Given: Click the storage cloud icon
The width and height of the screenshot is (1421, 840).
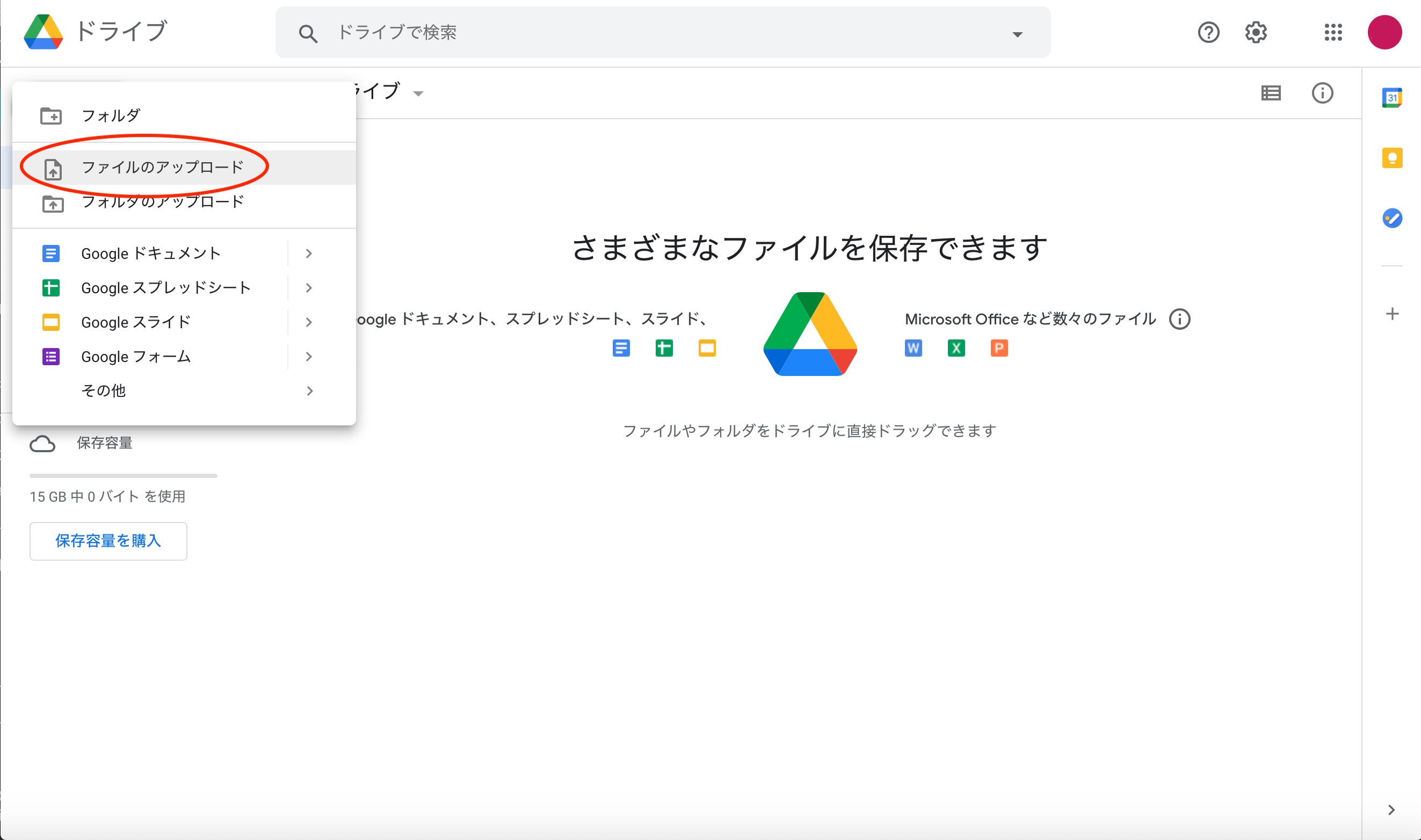Looking at the screenshot, I should pos(42,444).
